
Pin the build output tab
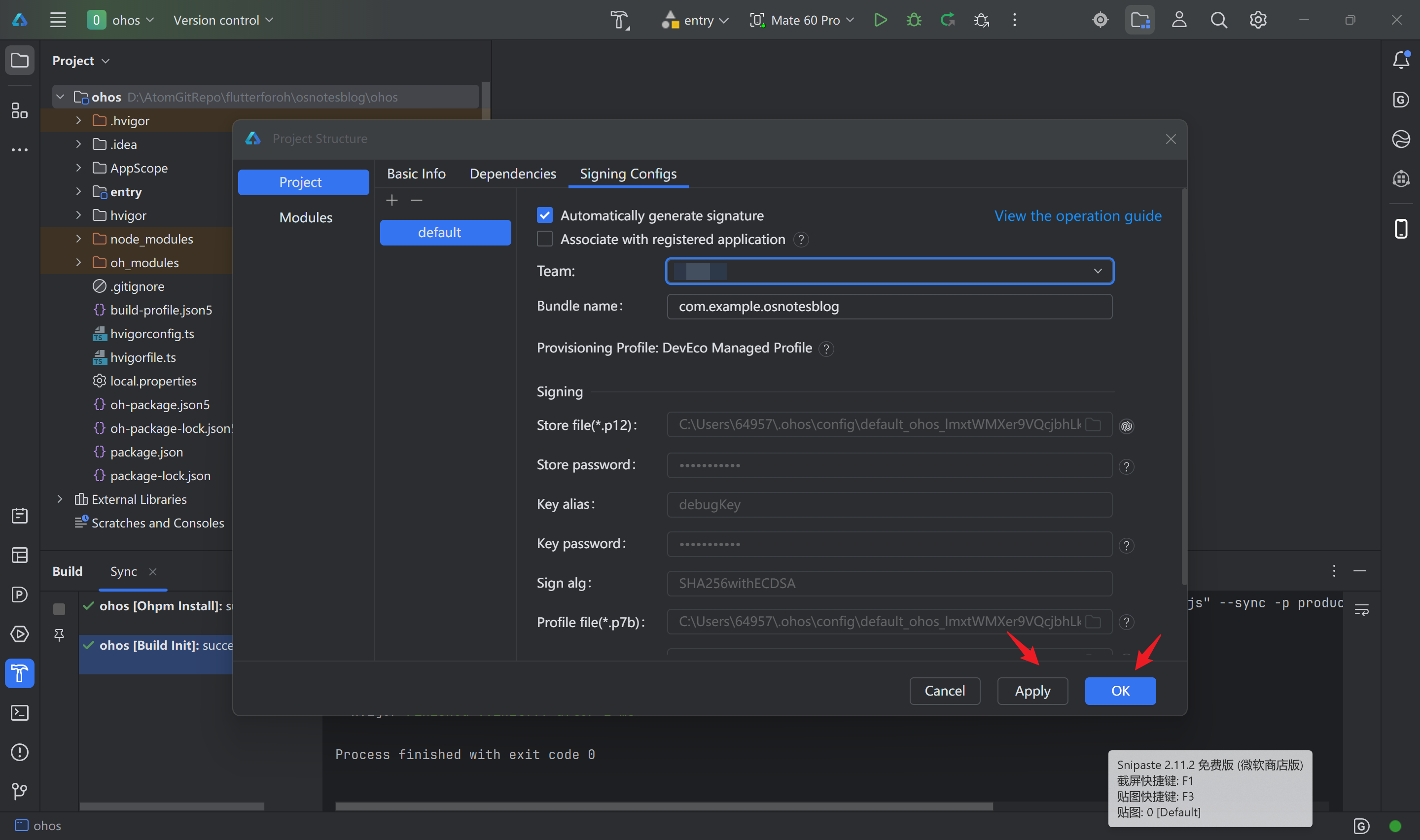point(59,635)
